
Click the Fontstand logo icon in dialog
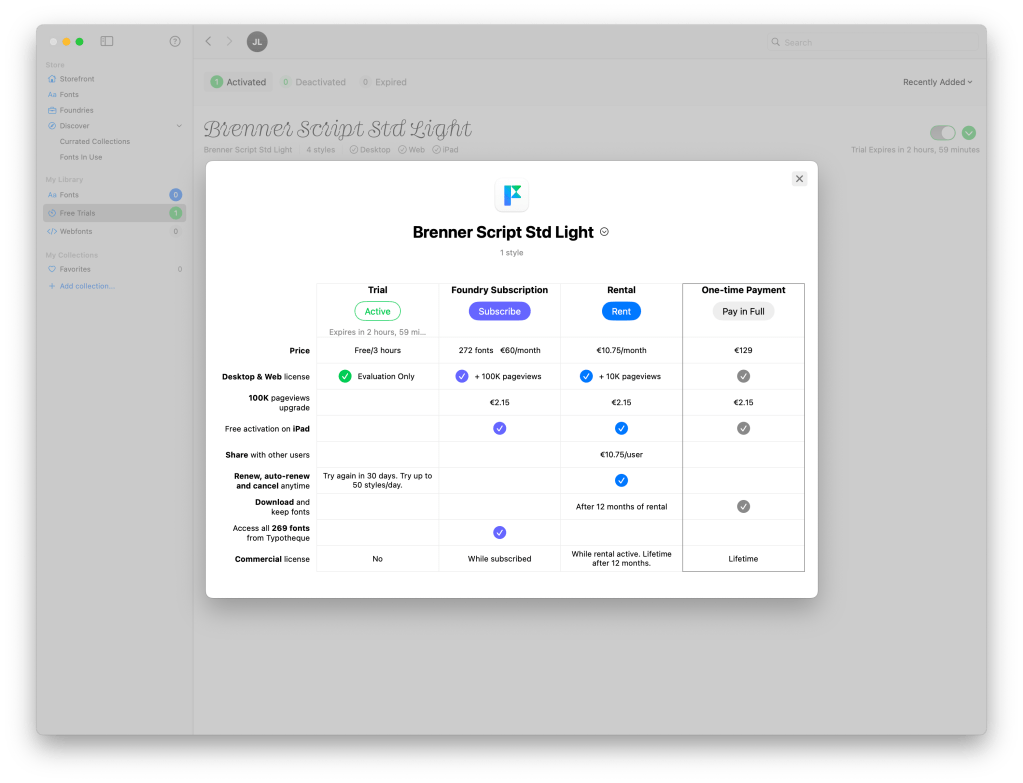[511, 195]
